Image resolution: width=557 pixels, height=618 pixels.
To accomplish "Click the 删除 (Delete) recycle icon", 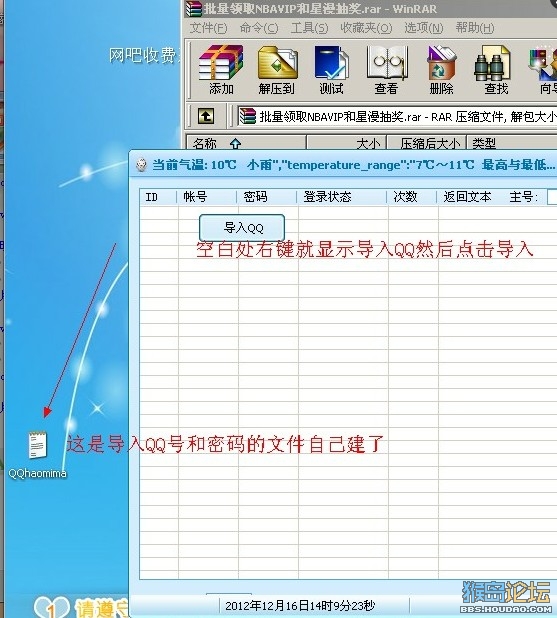I will 441,70.
